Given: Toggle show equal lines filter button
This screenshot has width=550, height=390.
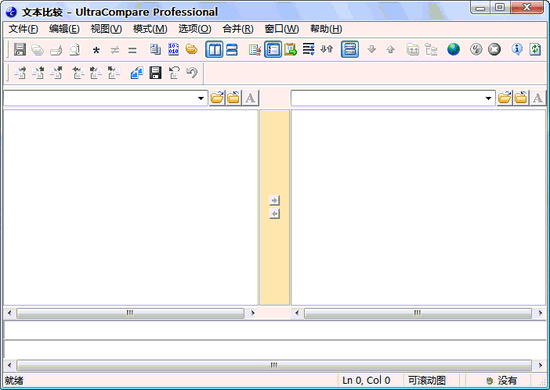Looking at the screenshot, I should coord(132,51).
